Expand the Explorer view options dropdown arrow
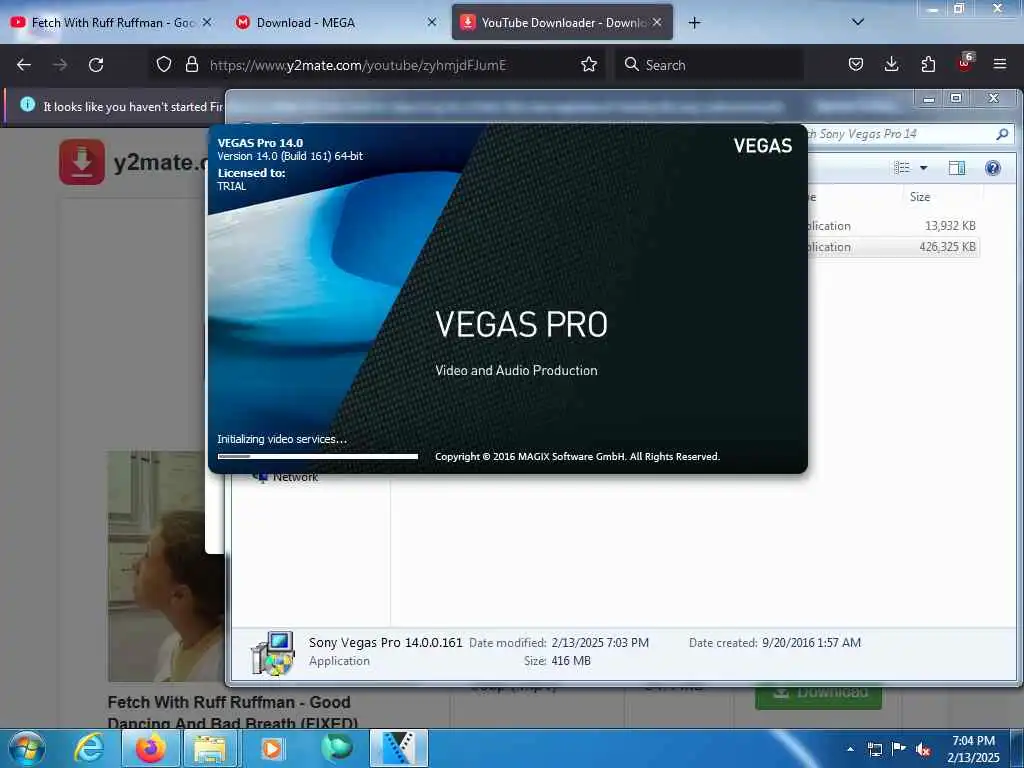Viewport: 1024px width, 768px height. click(923, 168)
